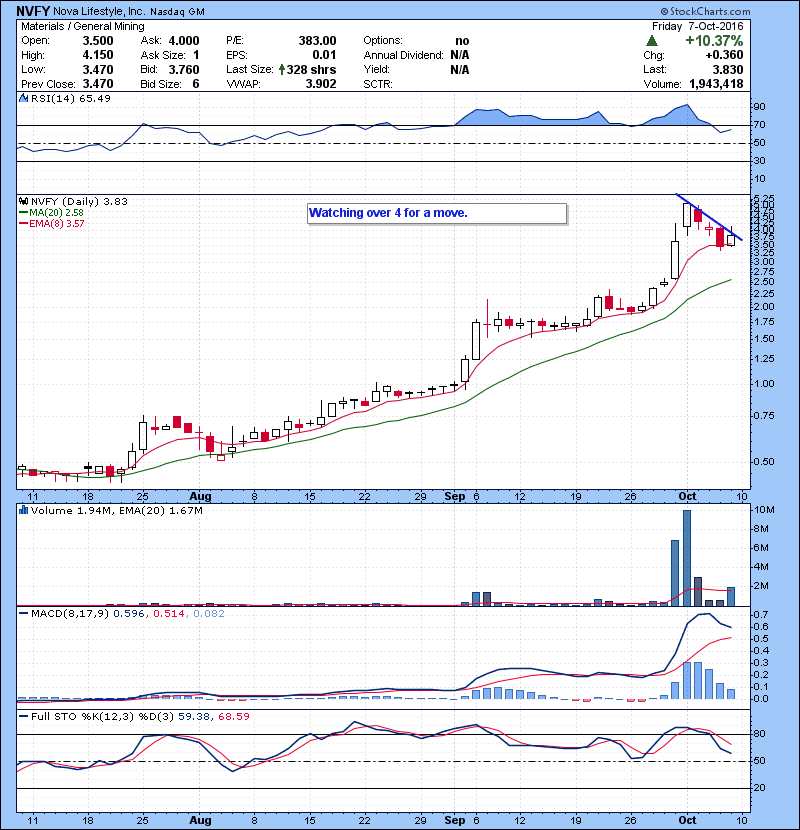Click the Bid Size value 6
Screen dimensions: 800x830
pyautogui.click(x=196, y=84)
